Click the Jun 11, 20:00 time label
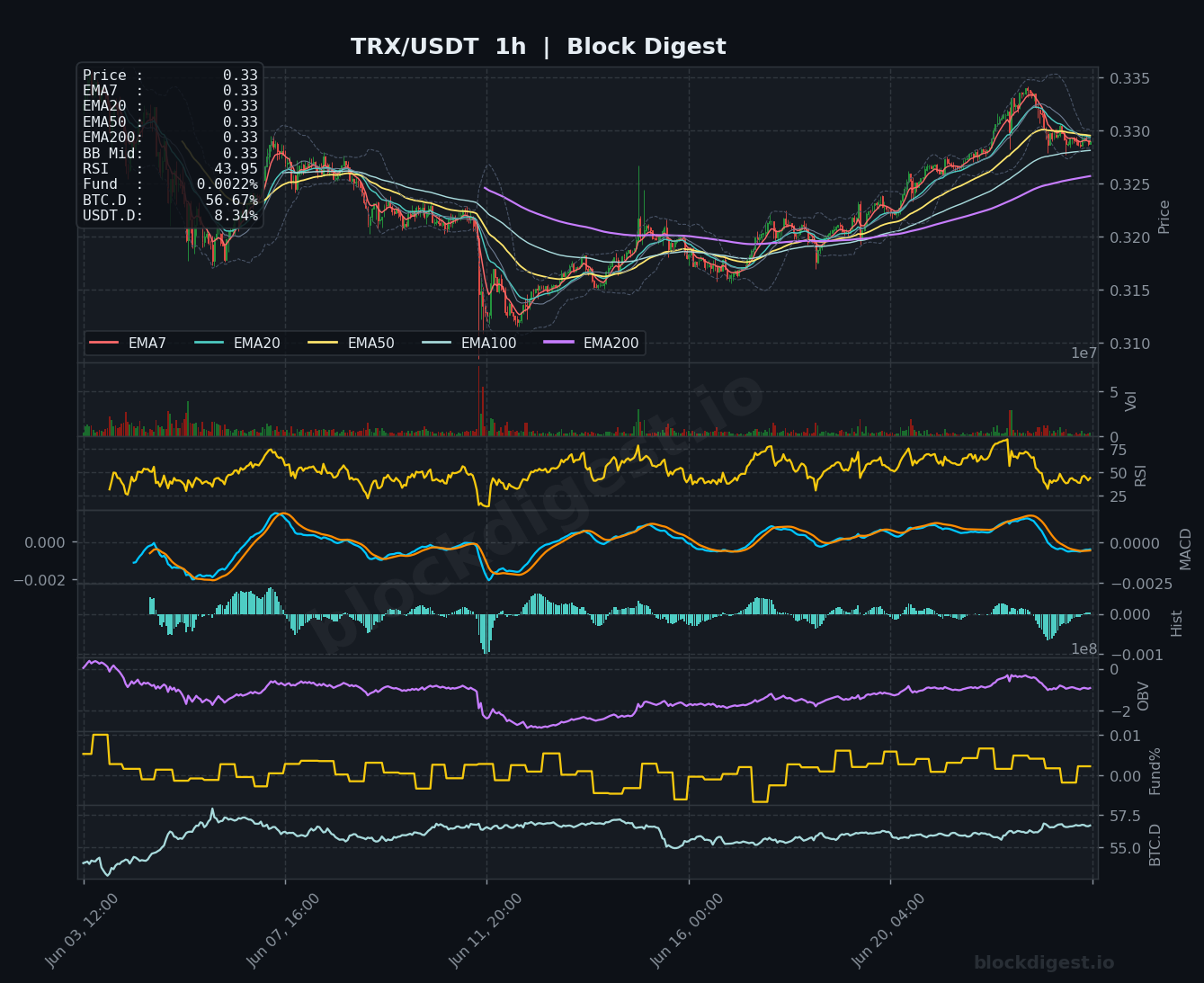1204x983 pixels. pyautogui.click(x=486, y=931)
